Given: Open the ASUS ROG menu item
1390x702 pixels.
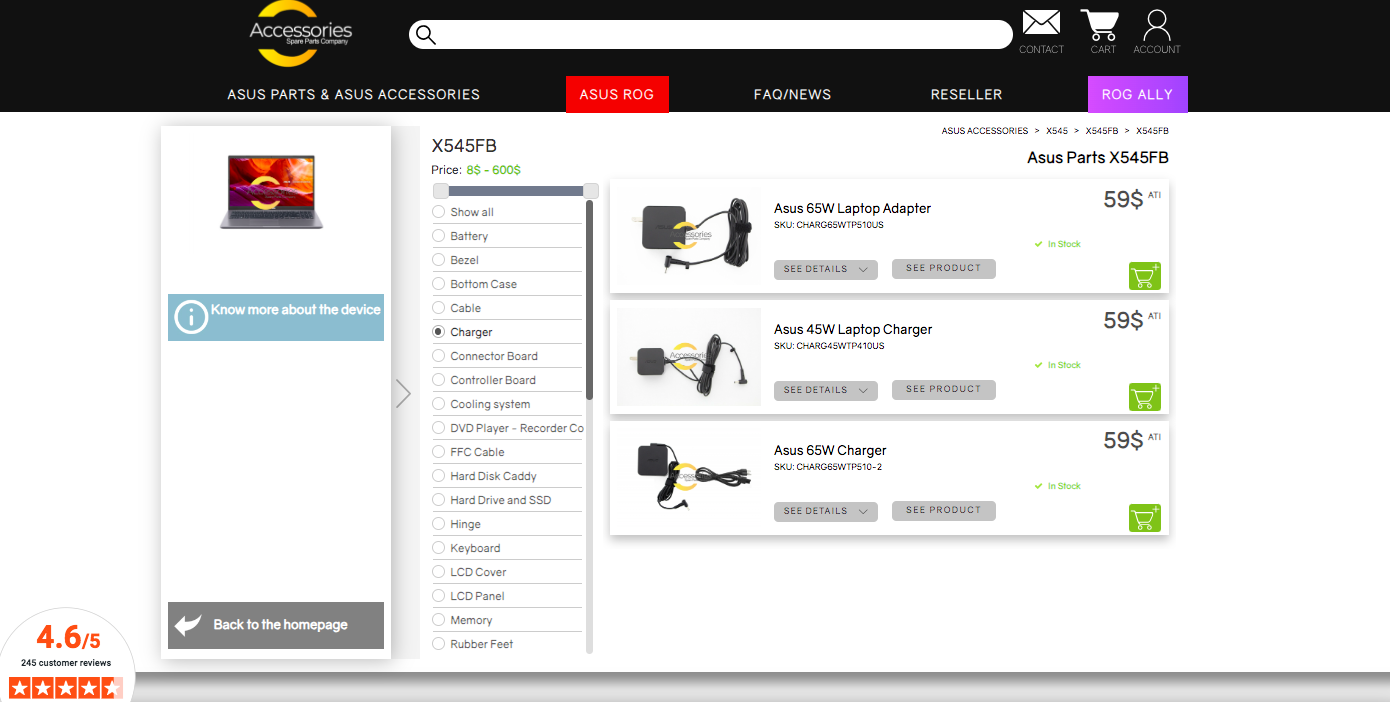Looking at the screenshot, I should (617, 94).
